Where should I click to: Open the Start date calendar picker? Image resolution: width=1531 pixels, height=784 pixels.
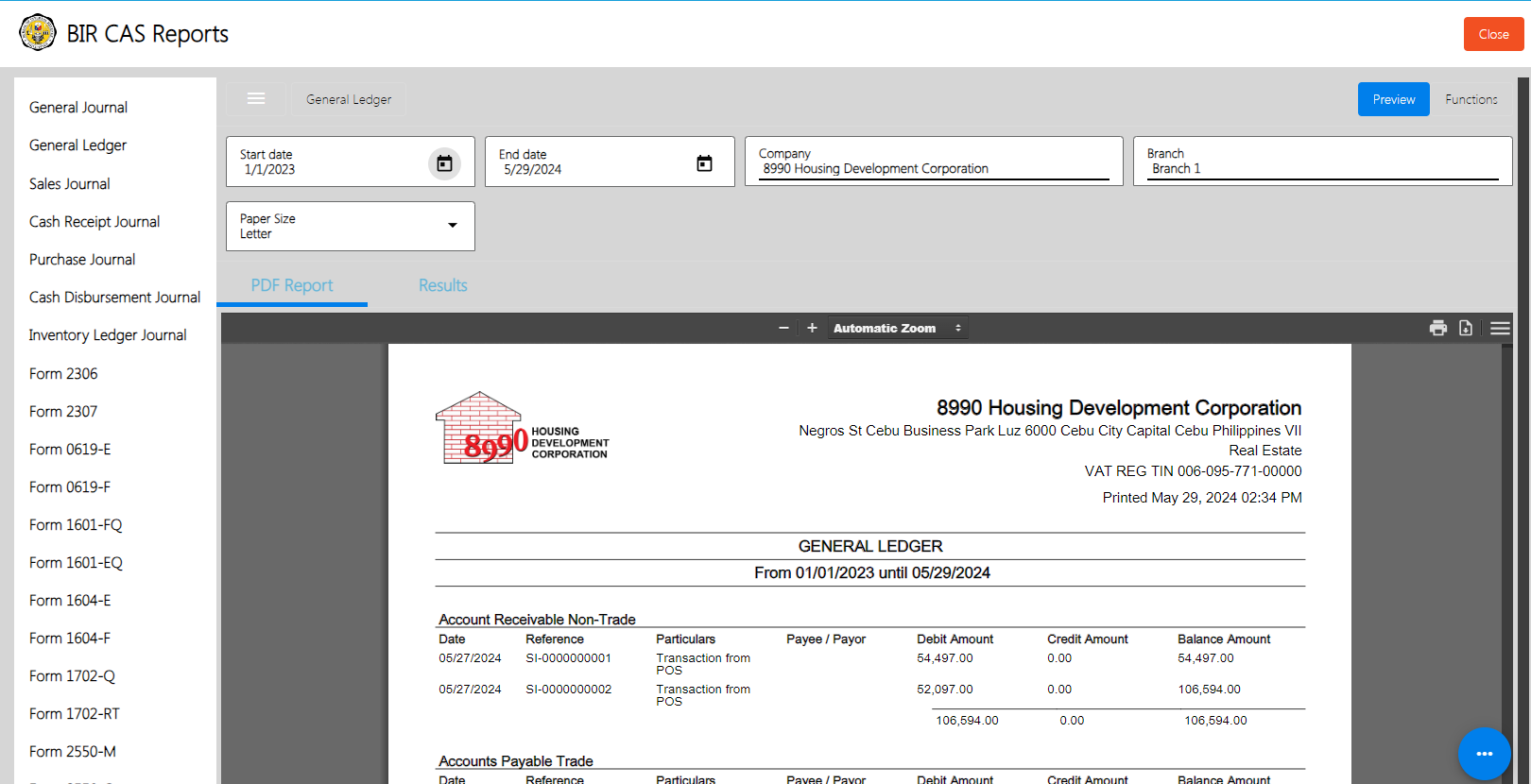pos(444,163)
